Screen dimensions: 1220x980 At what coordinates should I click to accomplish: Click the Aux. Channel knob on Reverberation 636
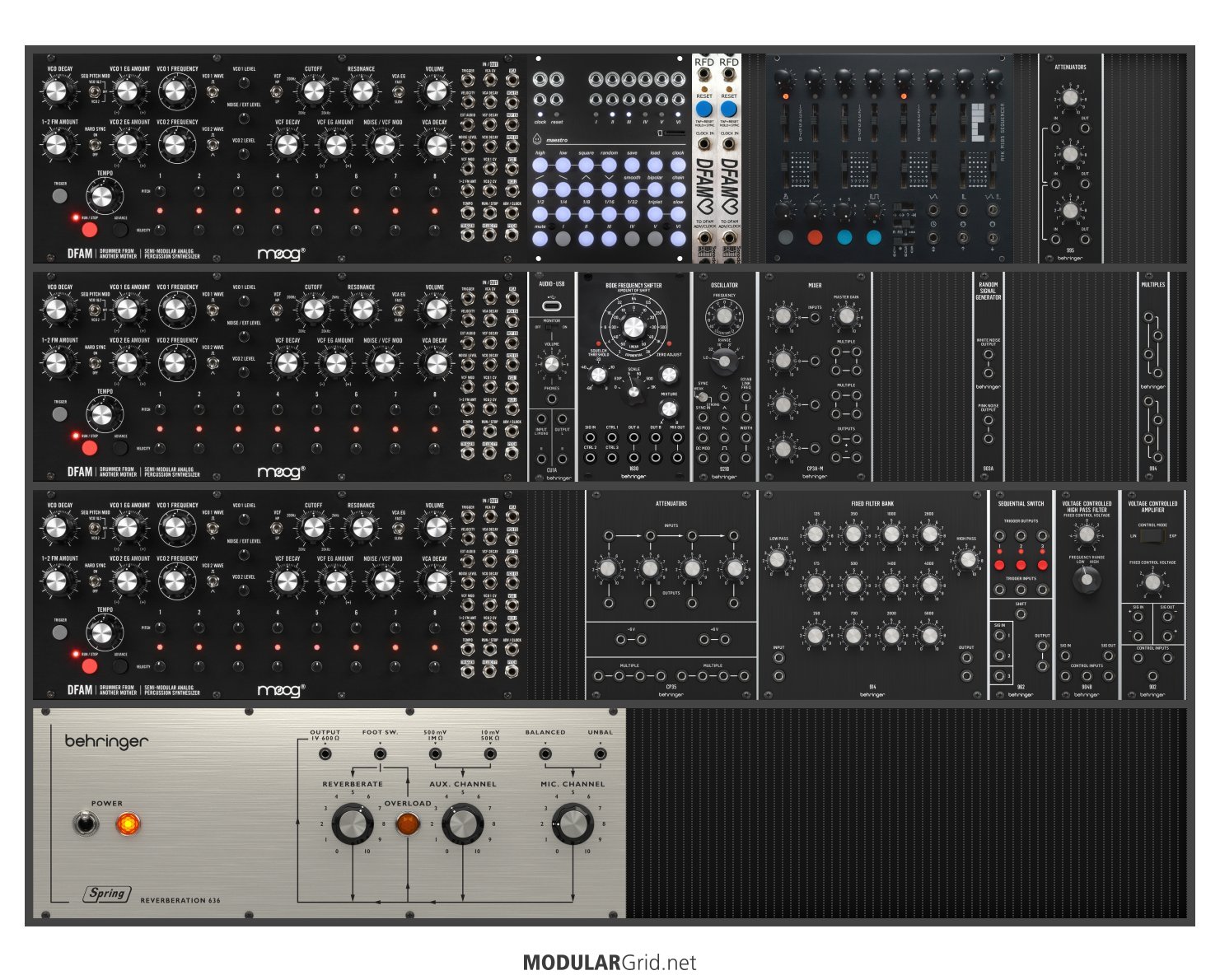[463, 824]
